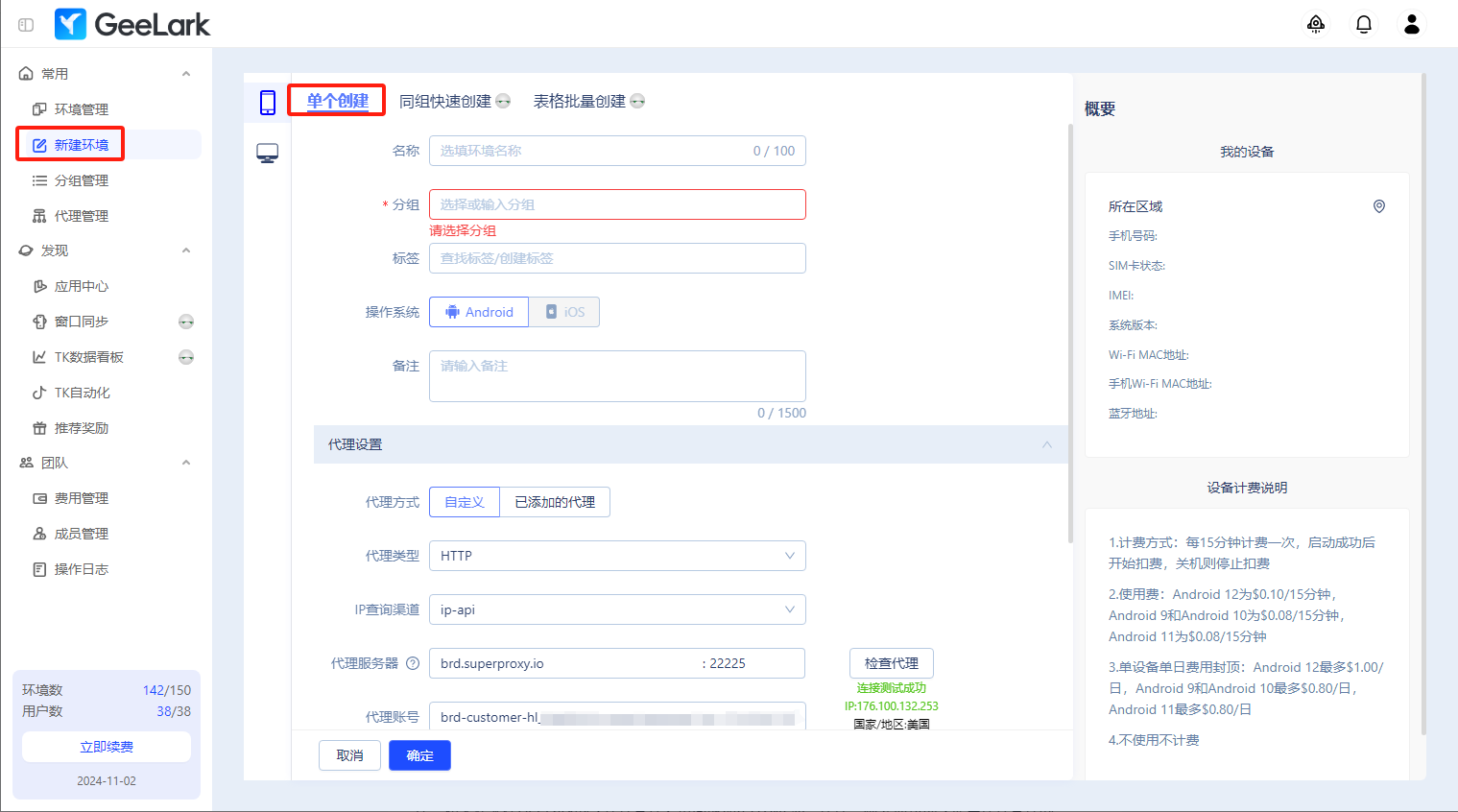Focus the 名称 environment name field

pos(617,151)
